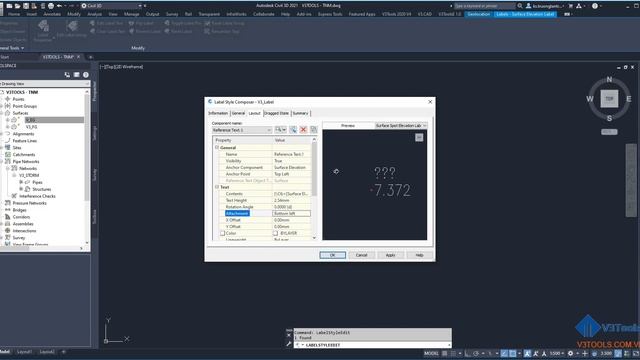Click the clean screen icon at the status bar's right end

635,353
